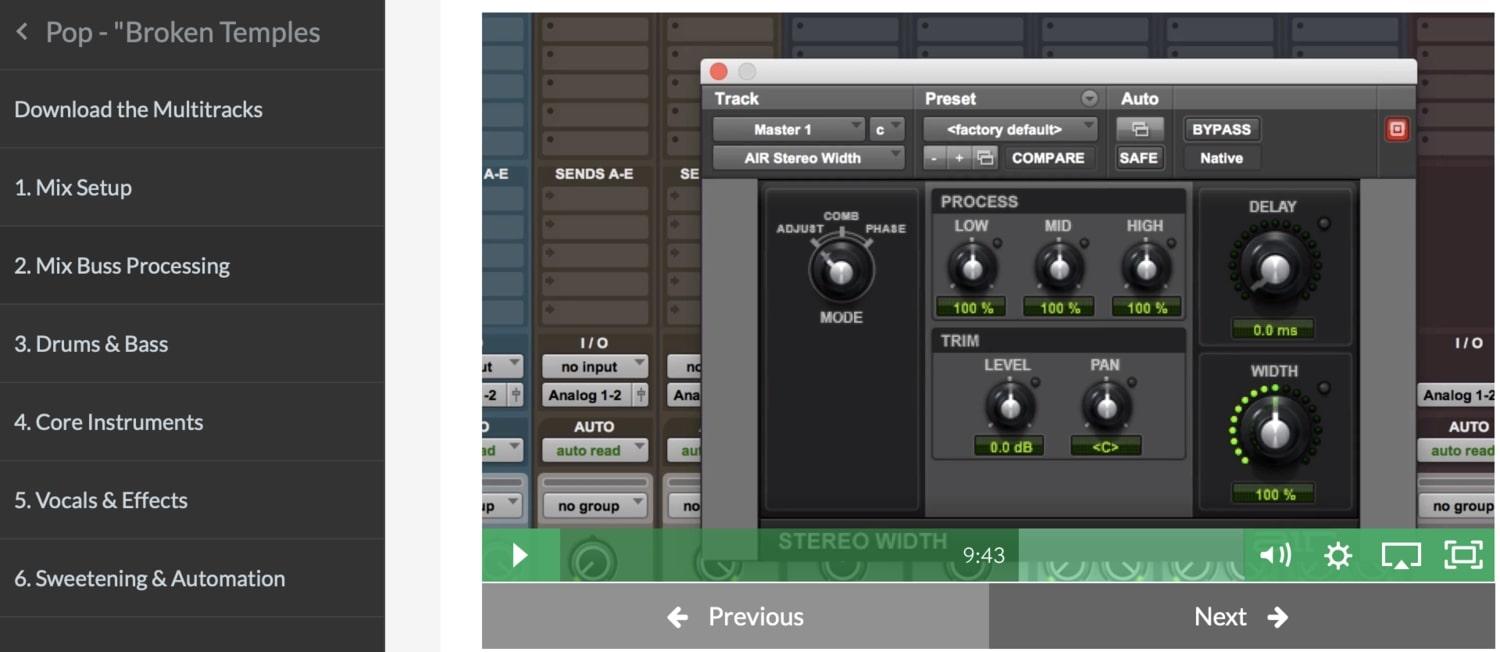
Task: Click the large DELAY knob
Action: (1274, 268)
